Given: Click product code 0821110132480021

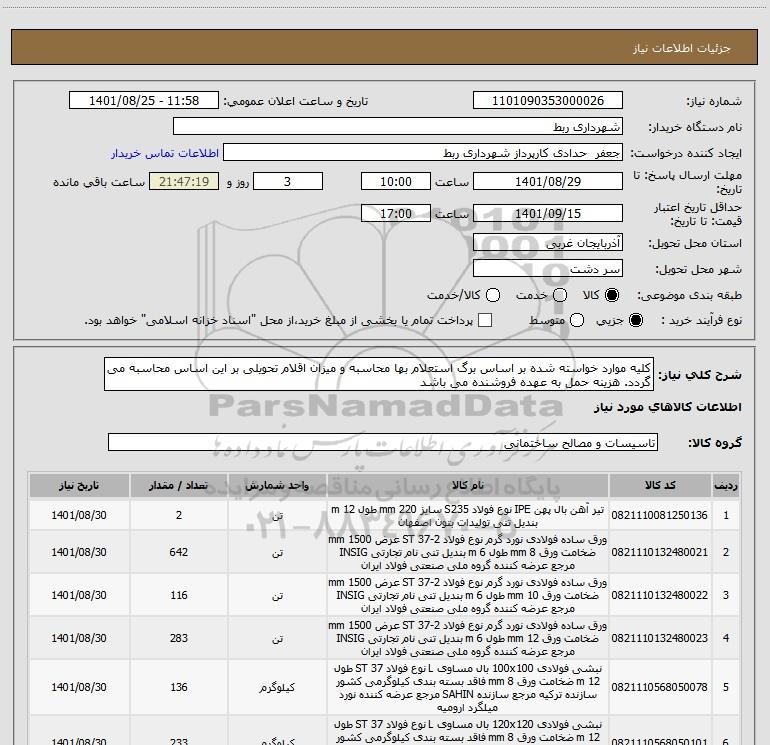Looking at the screenshot, I should pyautogui.click(x=660, y=552).
